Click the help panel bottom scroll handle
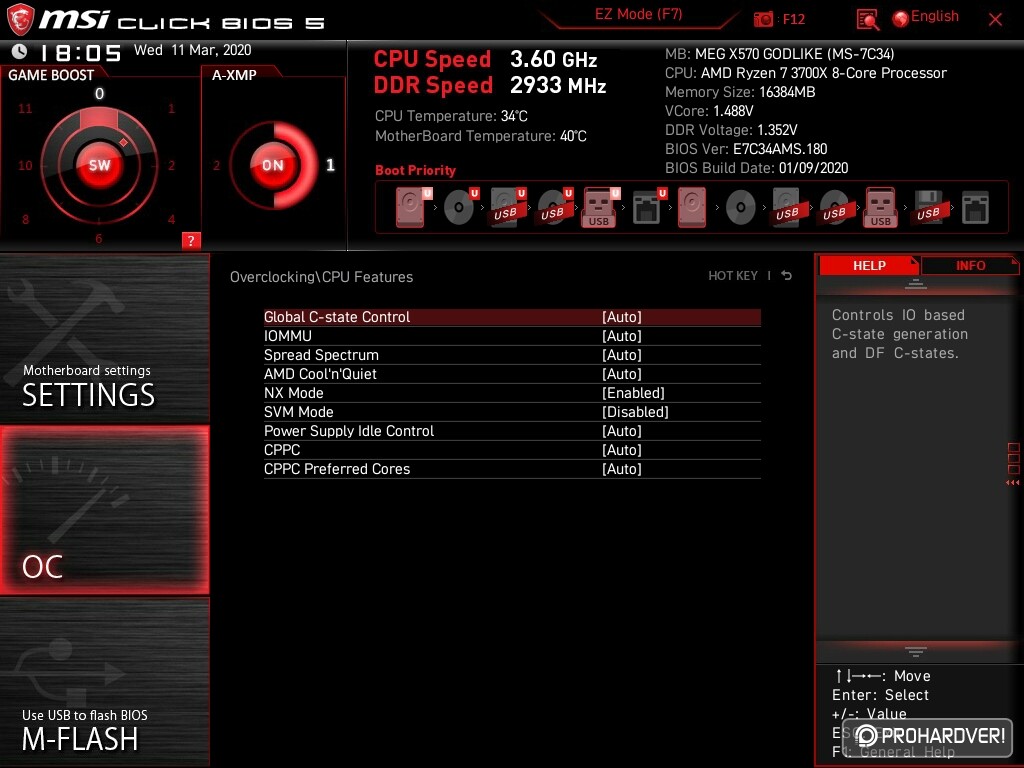1024x768 pixels. (915, 651)
